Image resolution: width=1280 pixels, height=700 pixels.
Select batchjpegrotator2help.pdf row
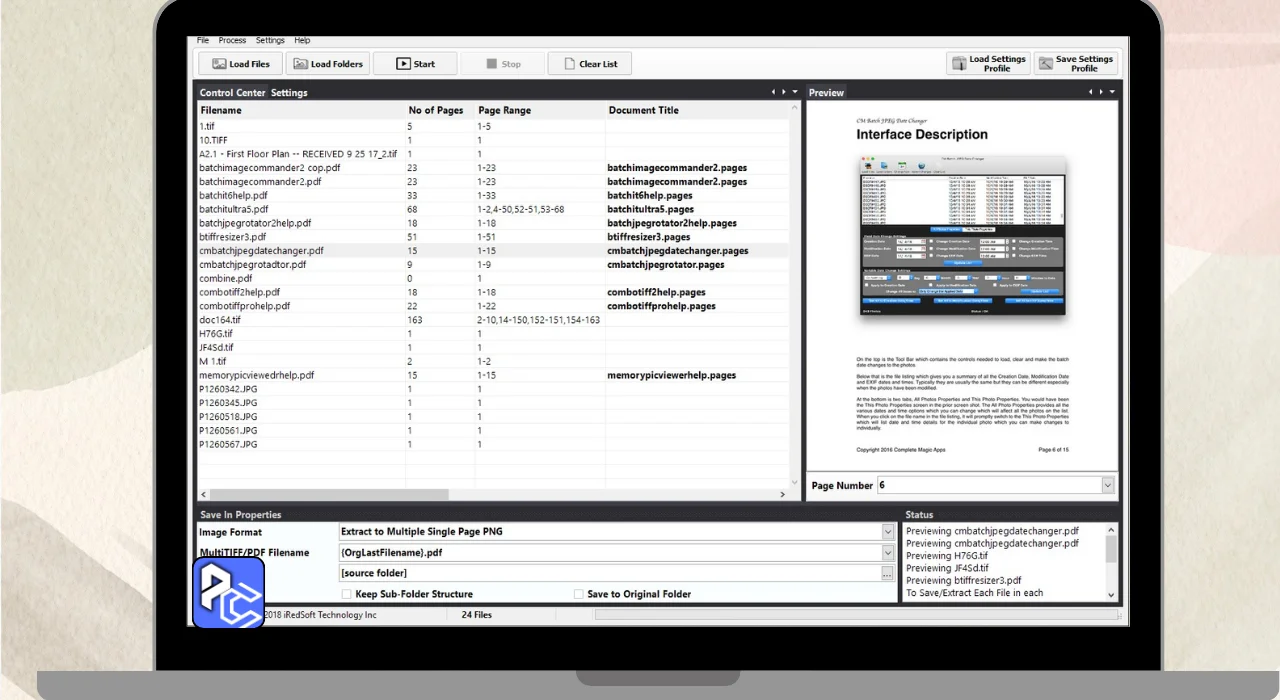coord(492,224)
